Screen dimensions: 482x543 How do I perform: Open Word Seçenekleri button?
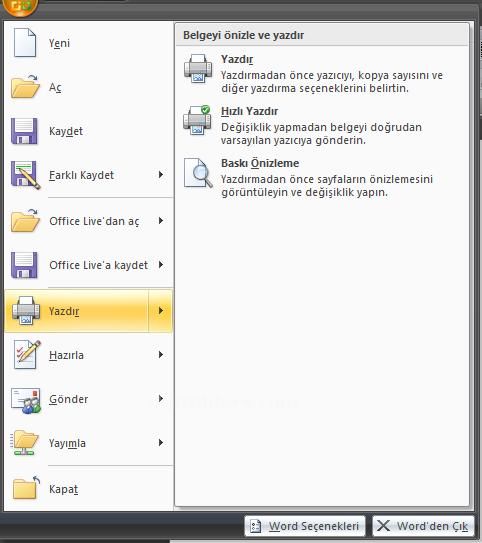305,526
